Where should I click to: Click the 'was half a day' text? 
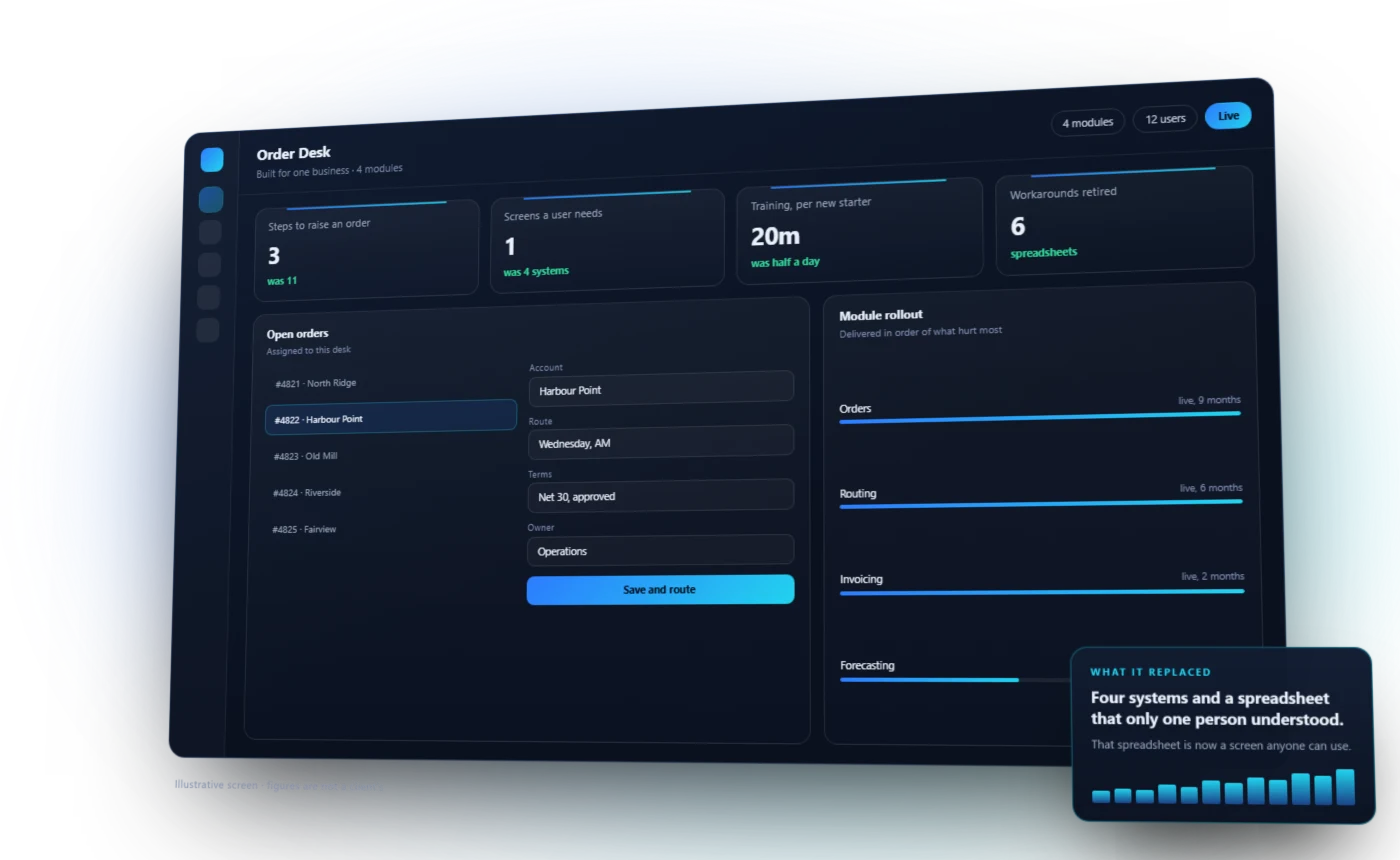coord(785,263)
